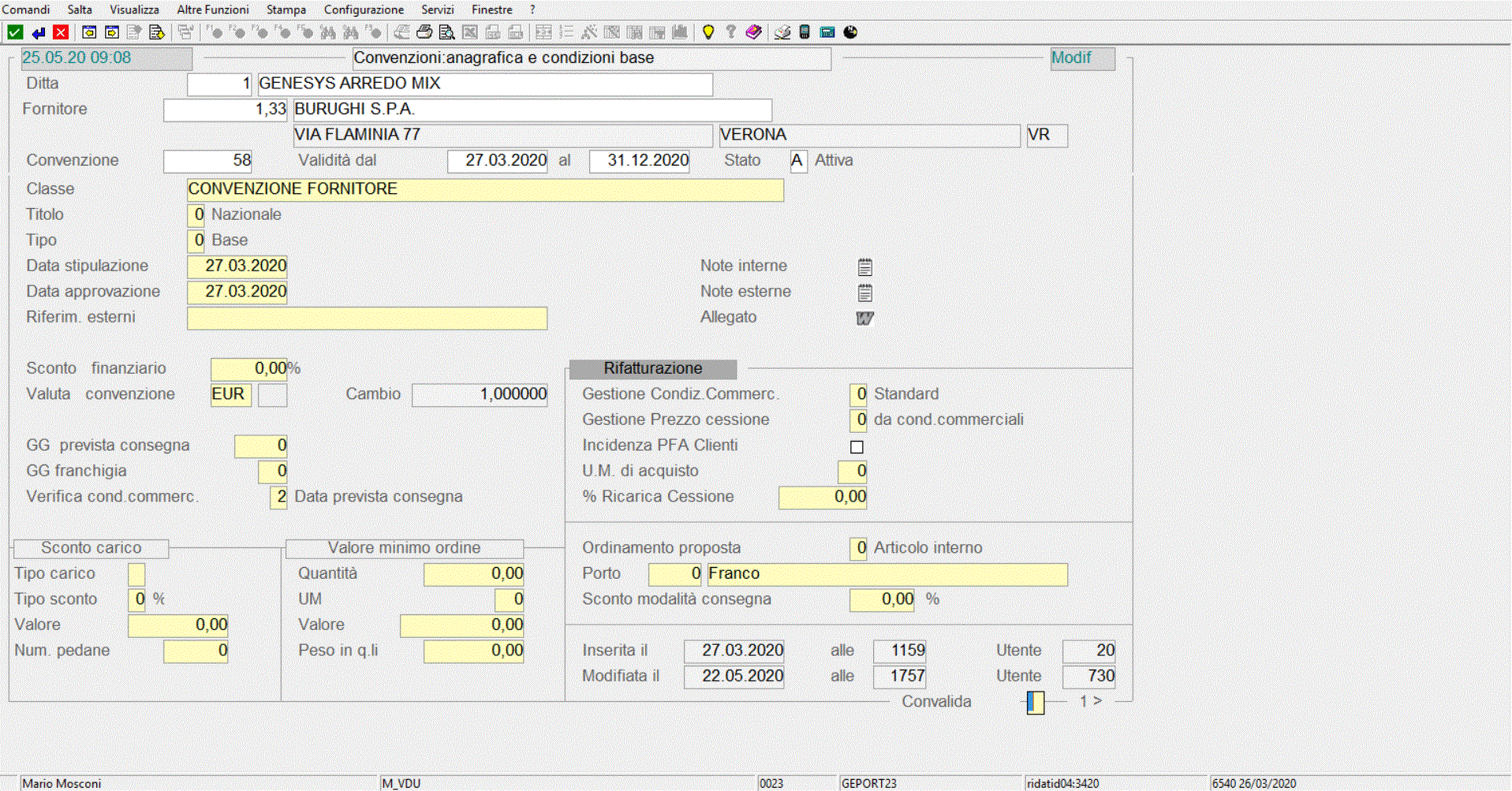Click the blue return arrow icon

tap(38, 32)
